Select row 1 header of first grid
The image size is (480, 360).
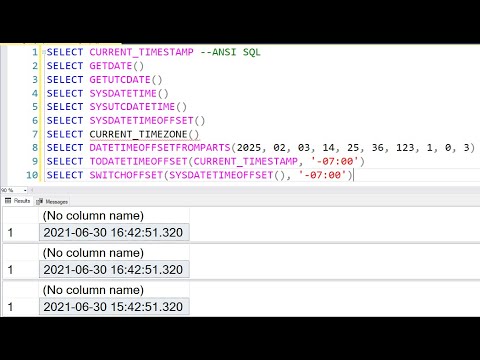click(x=21, y=233)
